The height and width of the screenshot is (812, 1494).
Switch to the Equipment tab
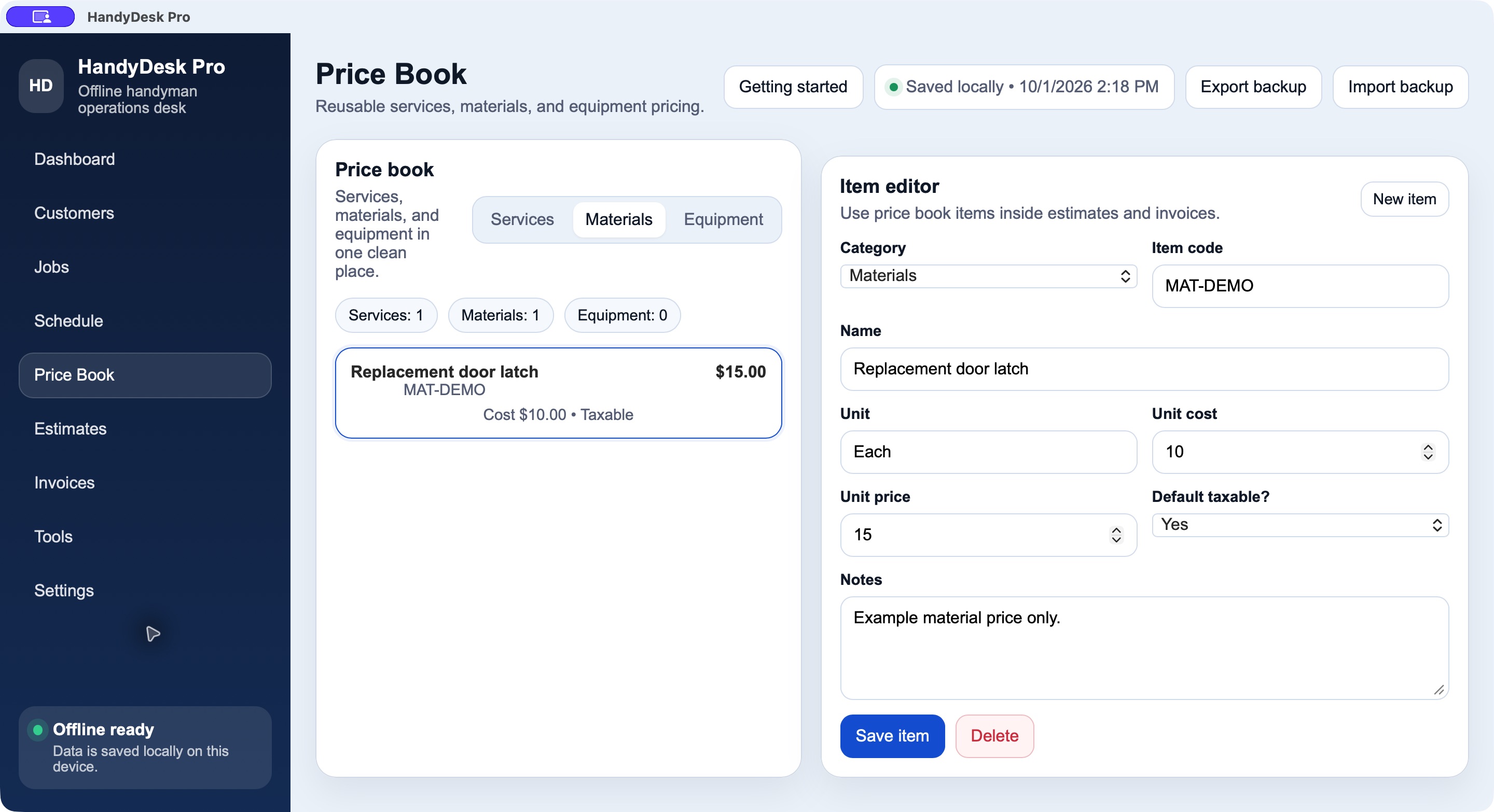click(x=723, y=220)
